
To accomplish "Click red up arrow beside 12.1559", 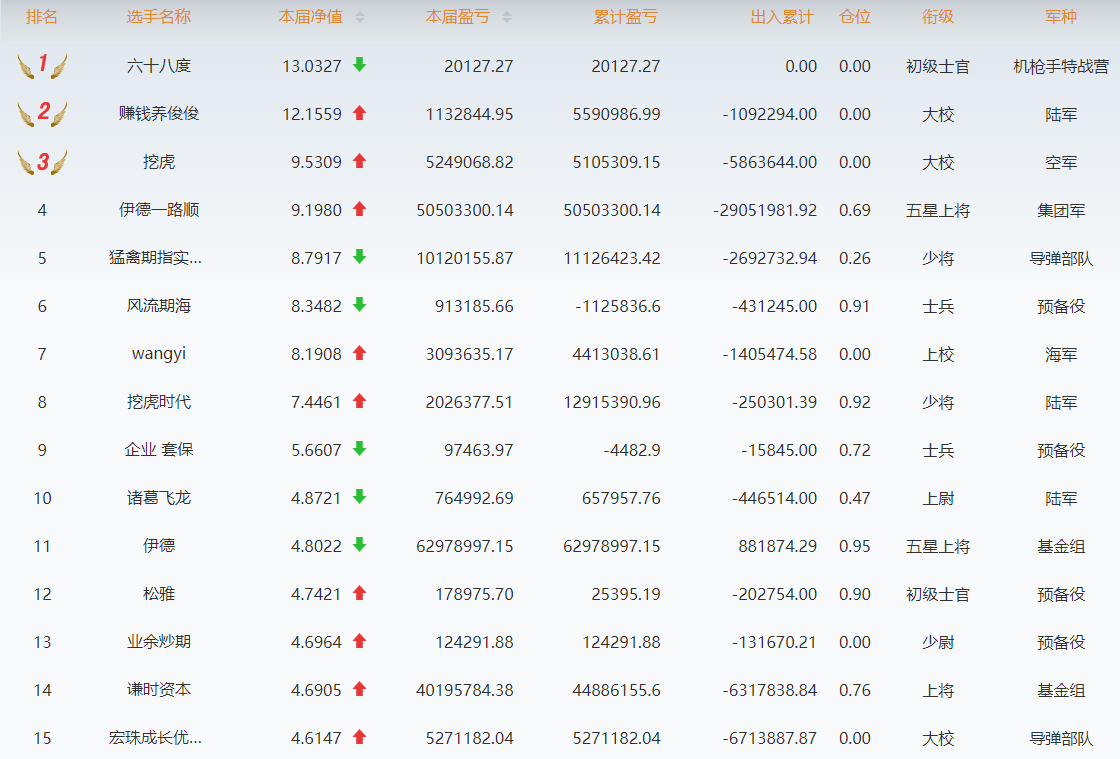I will pyautogui.click(x=359, y=113).
